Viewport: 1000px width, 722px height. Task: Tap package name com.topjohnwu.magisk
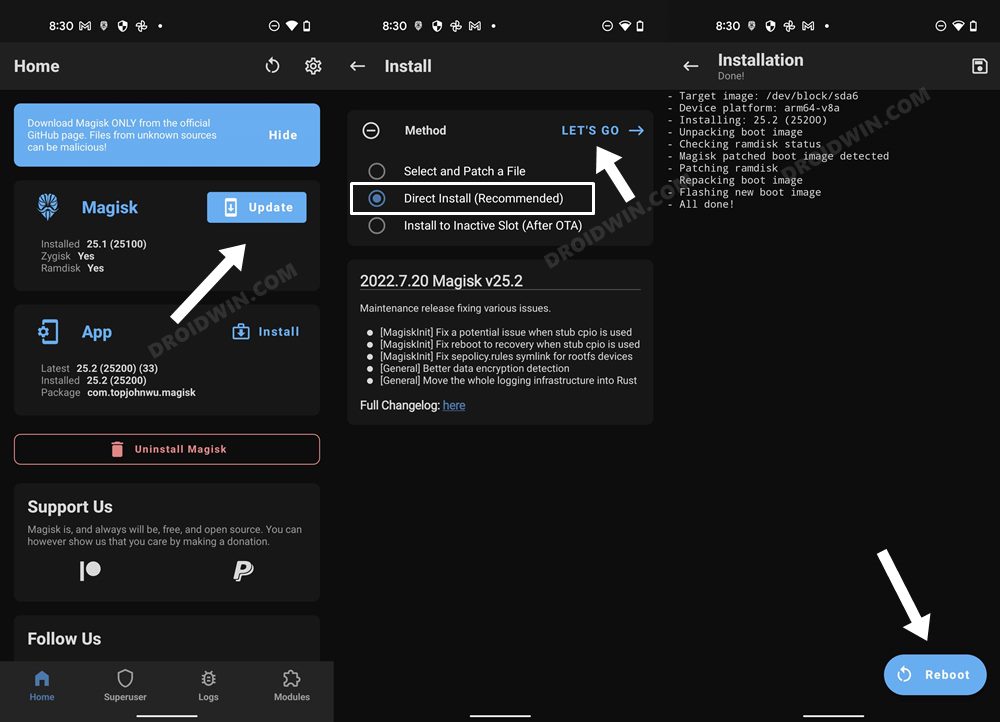142,392
